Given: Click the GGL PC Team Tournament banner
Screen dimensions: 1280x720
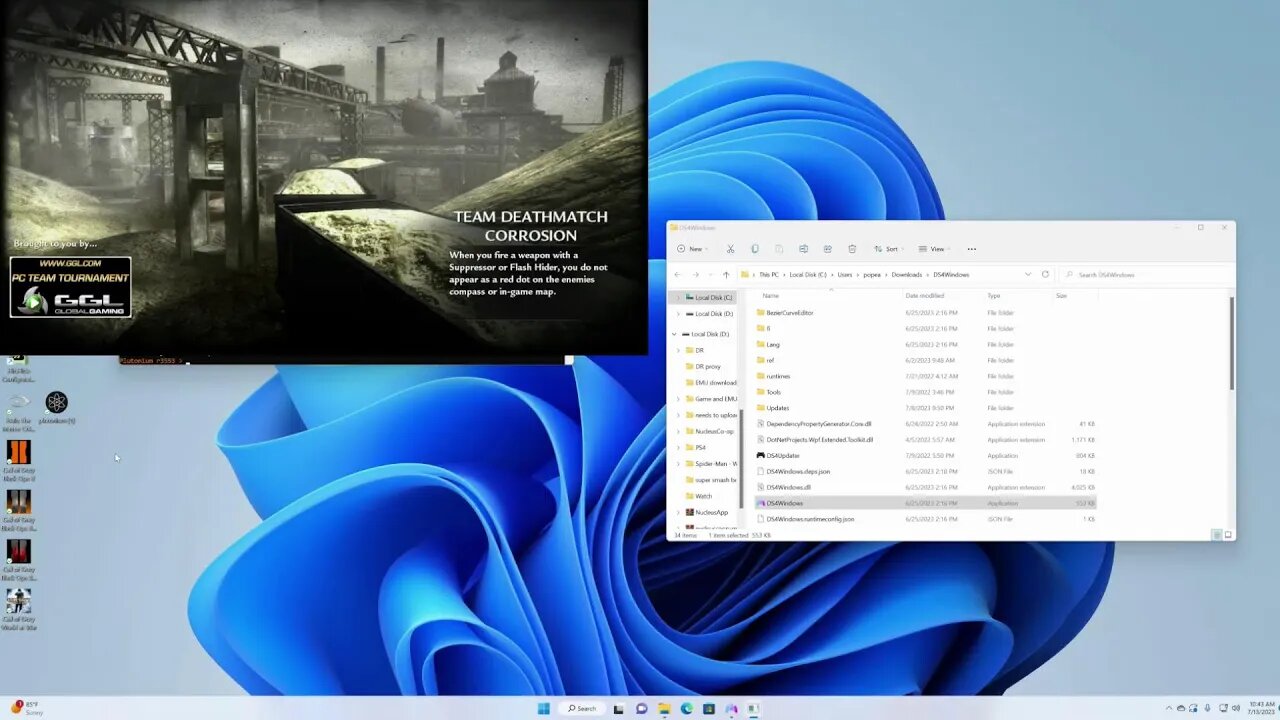Looking at the screenshot, I should [70, 287].
